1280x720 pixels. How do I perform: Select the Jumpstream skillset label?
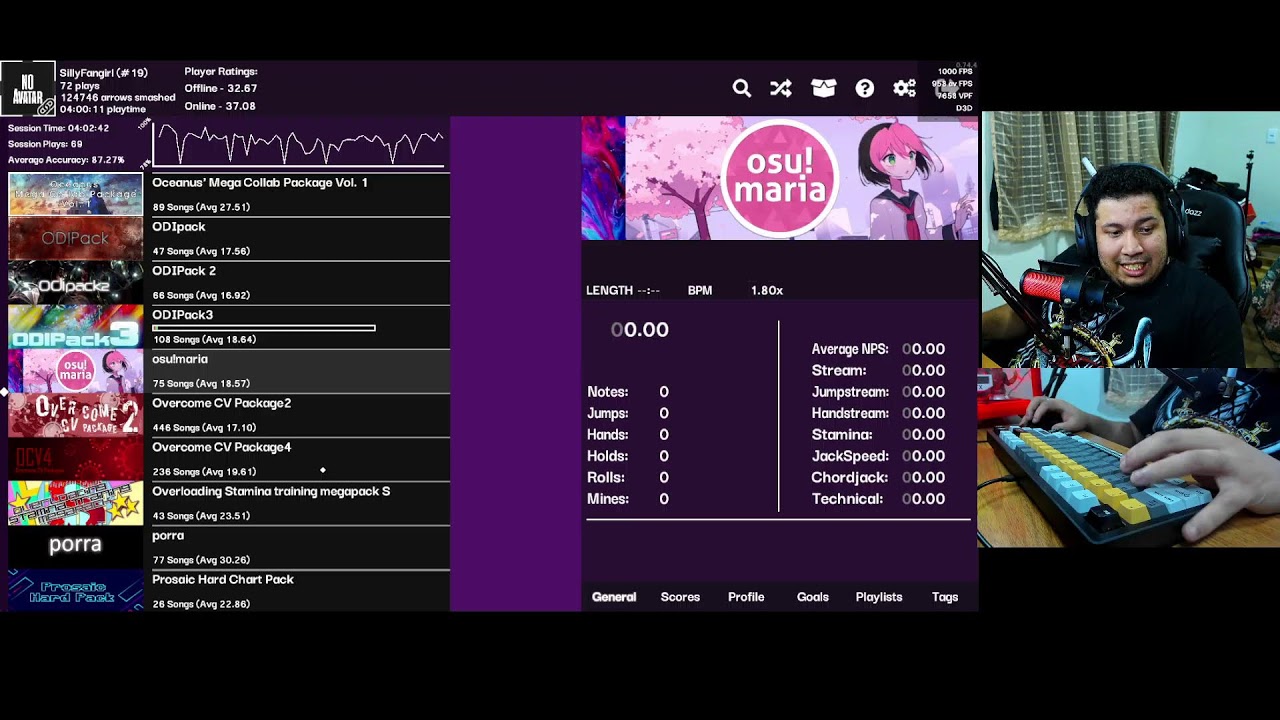(850, 392)
